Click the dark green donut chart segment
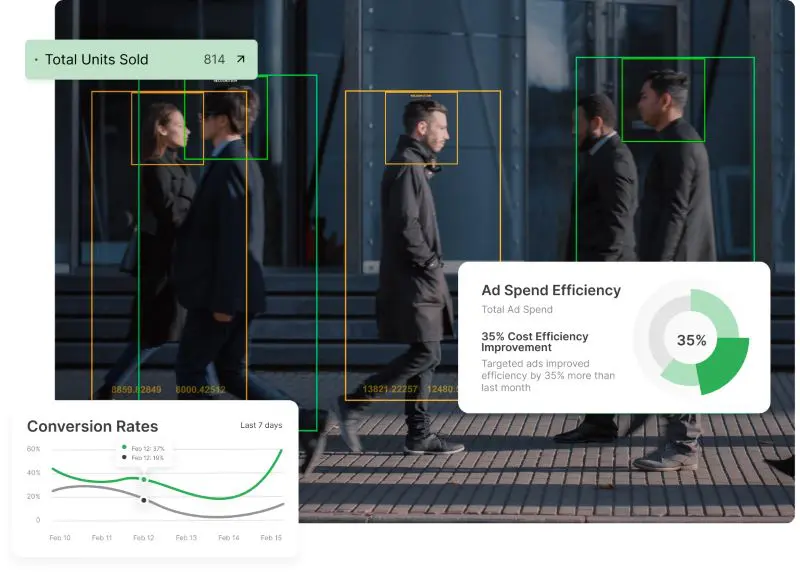 725,366
